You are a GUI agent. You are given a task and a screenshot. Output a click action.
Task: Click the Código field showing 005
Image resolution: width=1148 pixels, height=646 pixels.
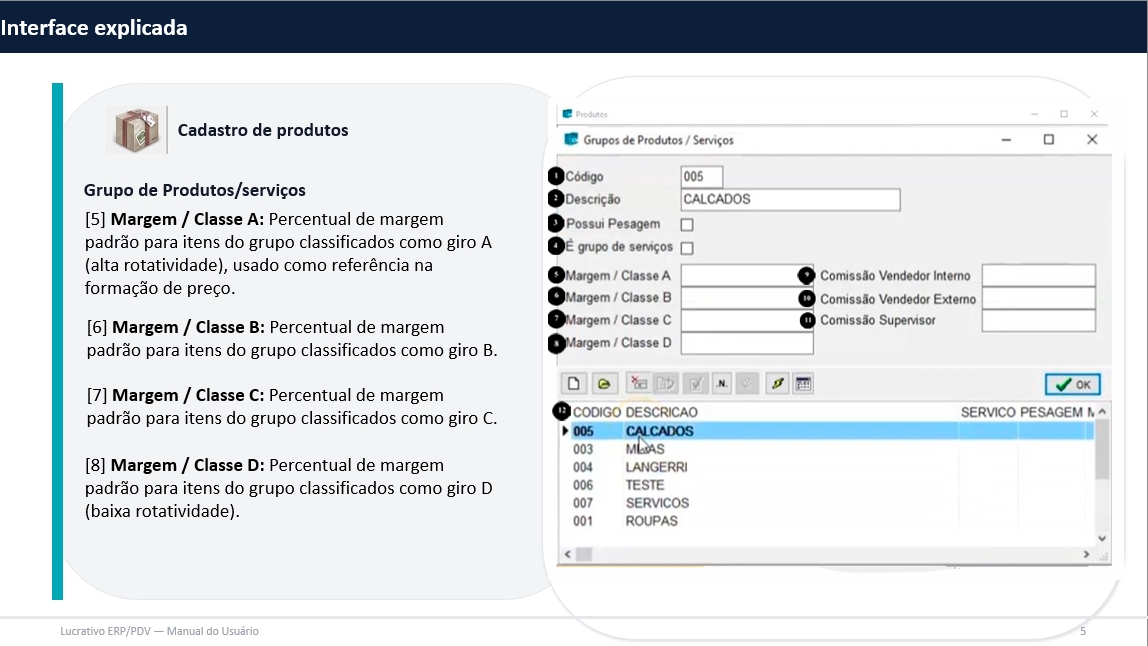[701, 177]
